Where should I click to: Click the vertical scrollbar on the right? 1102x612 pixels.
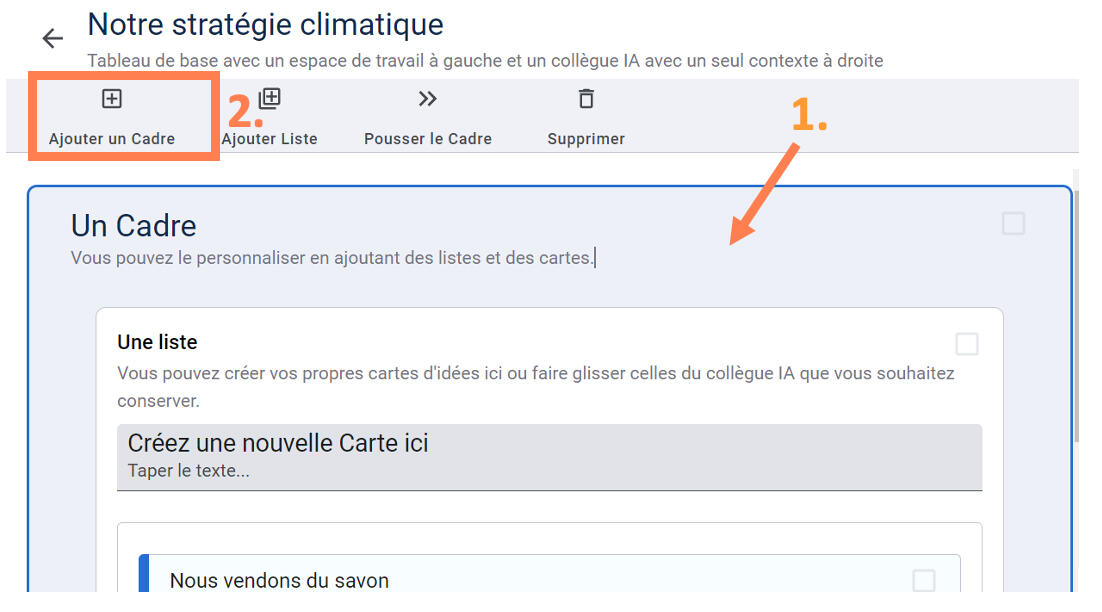pos(1076,300)
